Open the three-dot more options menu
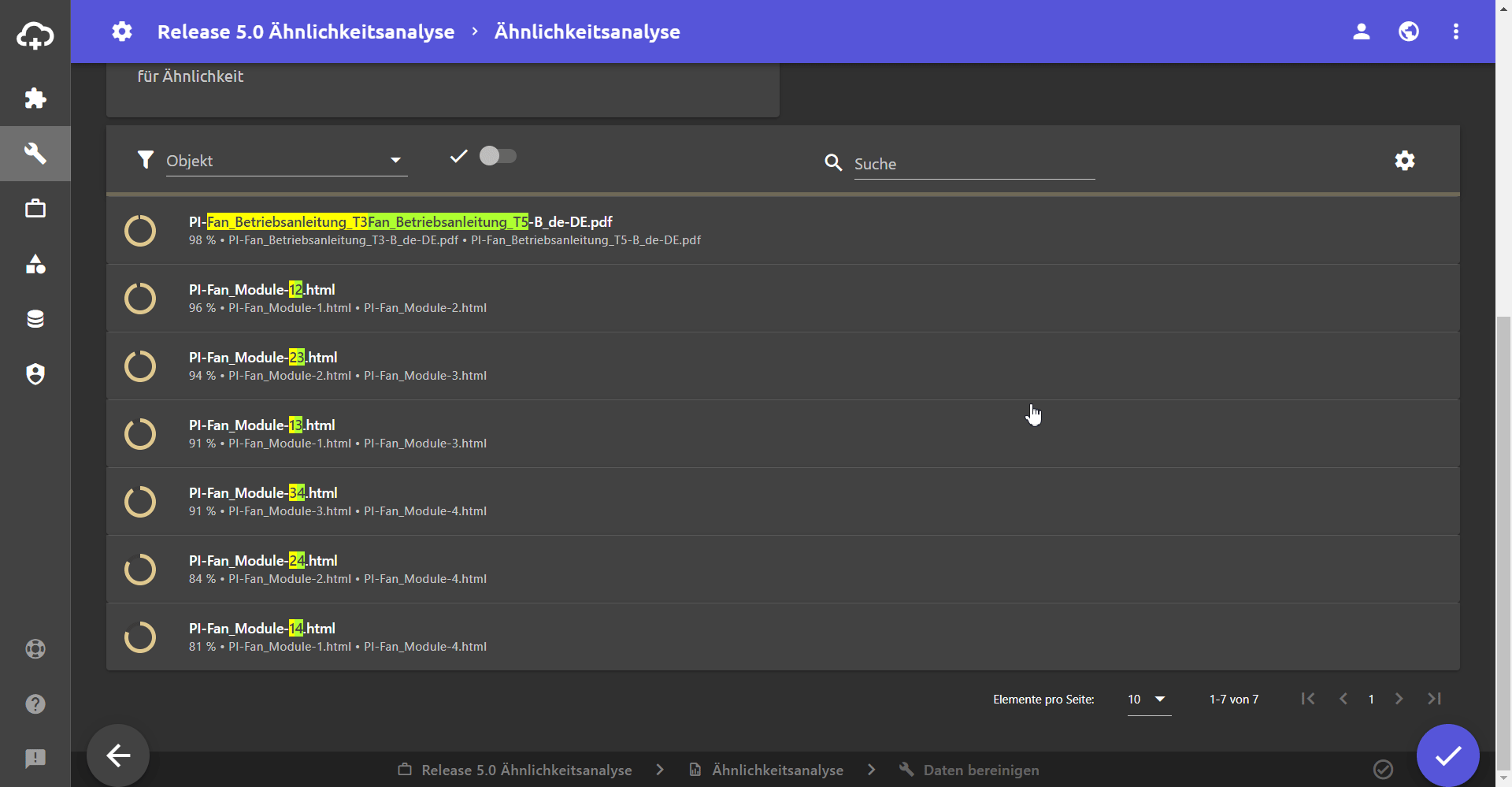The image size is (1512, 787). pos(1456,32)
